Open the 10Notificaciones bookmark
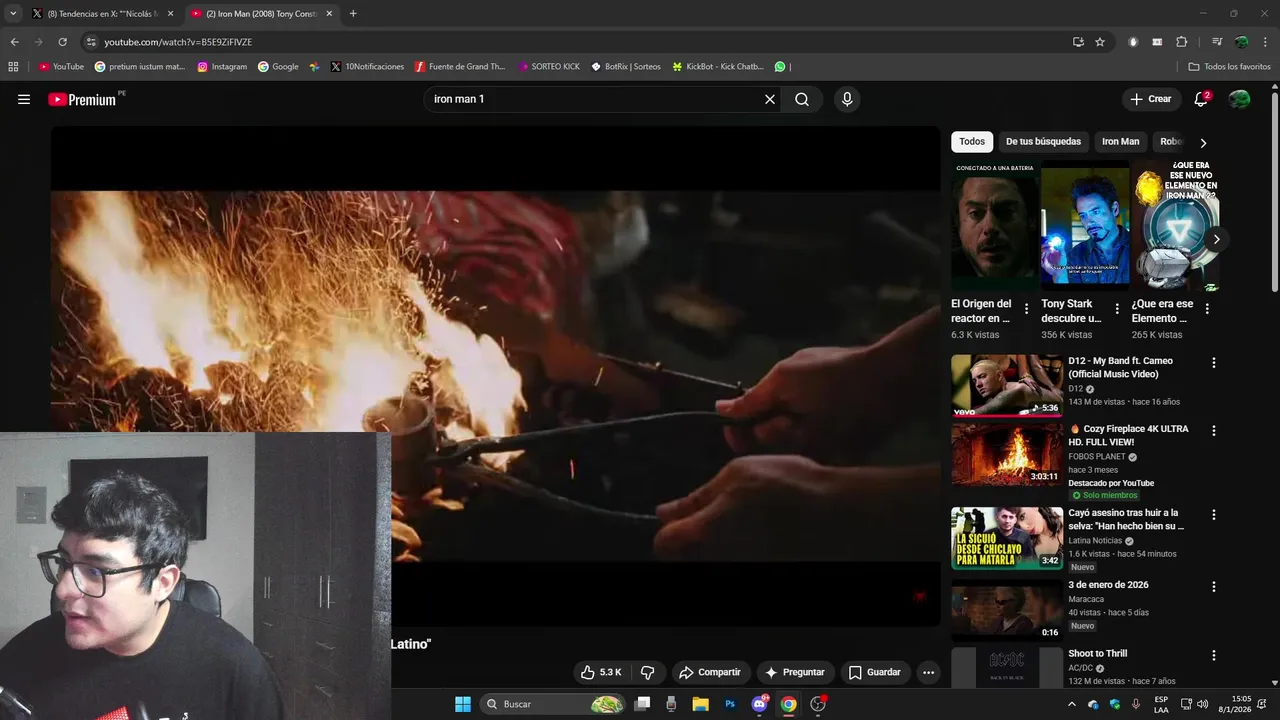 (366, 66)
